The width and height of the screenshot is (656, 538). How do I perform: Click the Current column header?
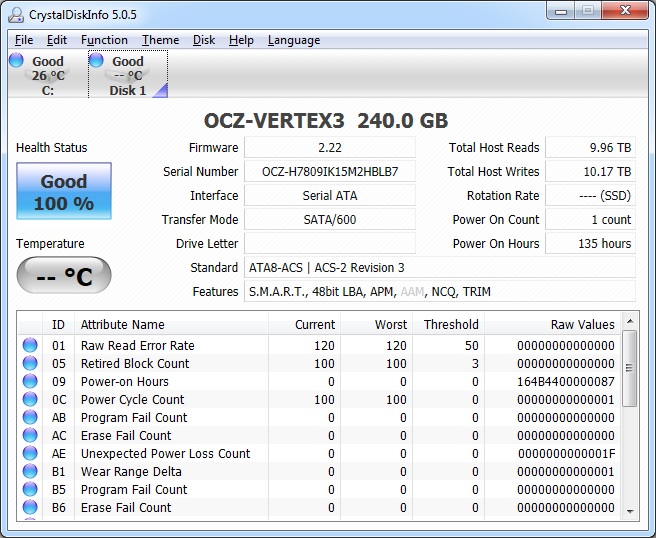click(305, 325)
